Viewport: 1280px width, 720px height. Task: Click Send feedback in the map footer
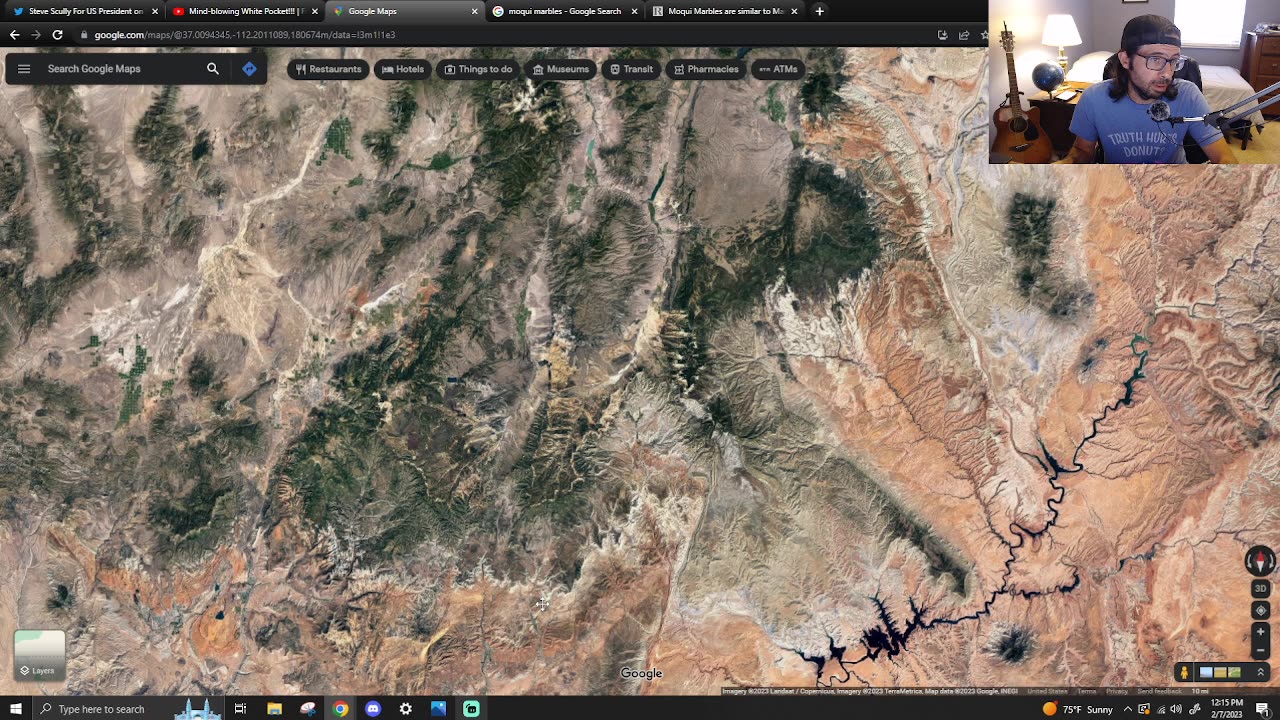point(1159,692)
